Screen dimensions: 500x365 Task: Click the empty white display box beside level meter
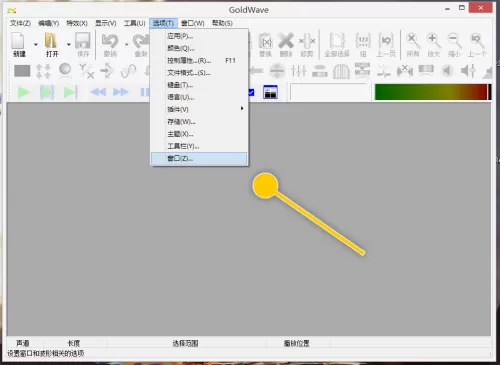pyautogui.click(x=330, y=92)
